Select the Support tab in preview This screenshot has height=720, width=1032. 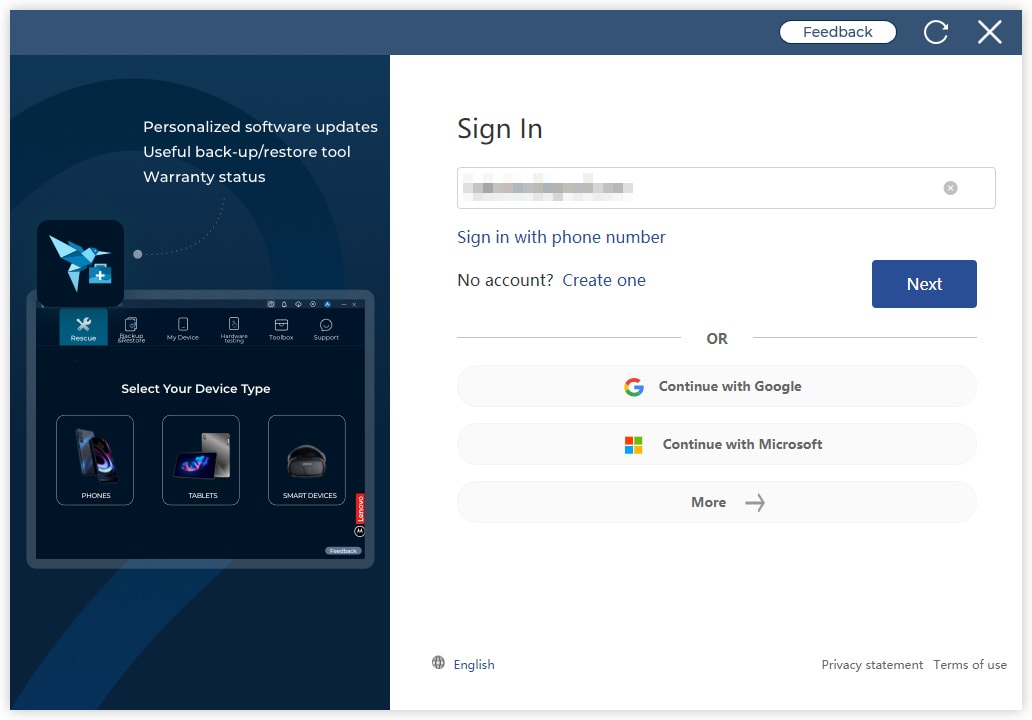(x=326, y=328)
